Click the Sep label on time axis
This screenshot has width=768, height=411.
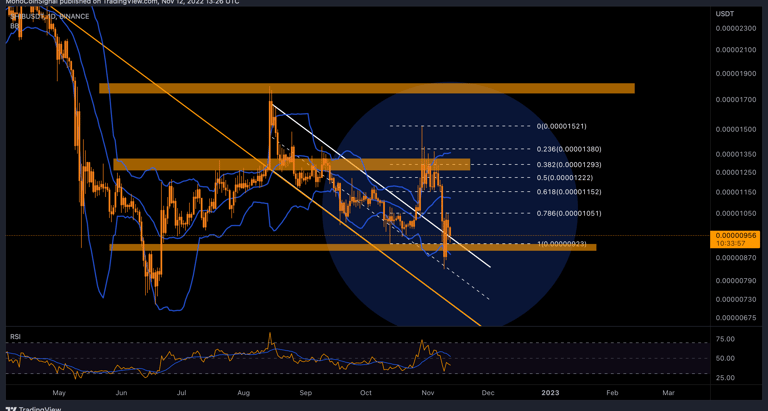306,393
